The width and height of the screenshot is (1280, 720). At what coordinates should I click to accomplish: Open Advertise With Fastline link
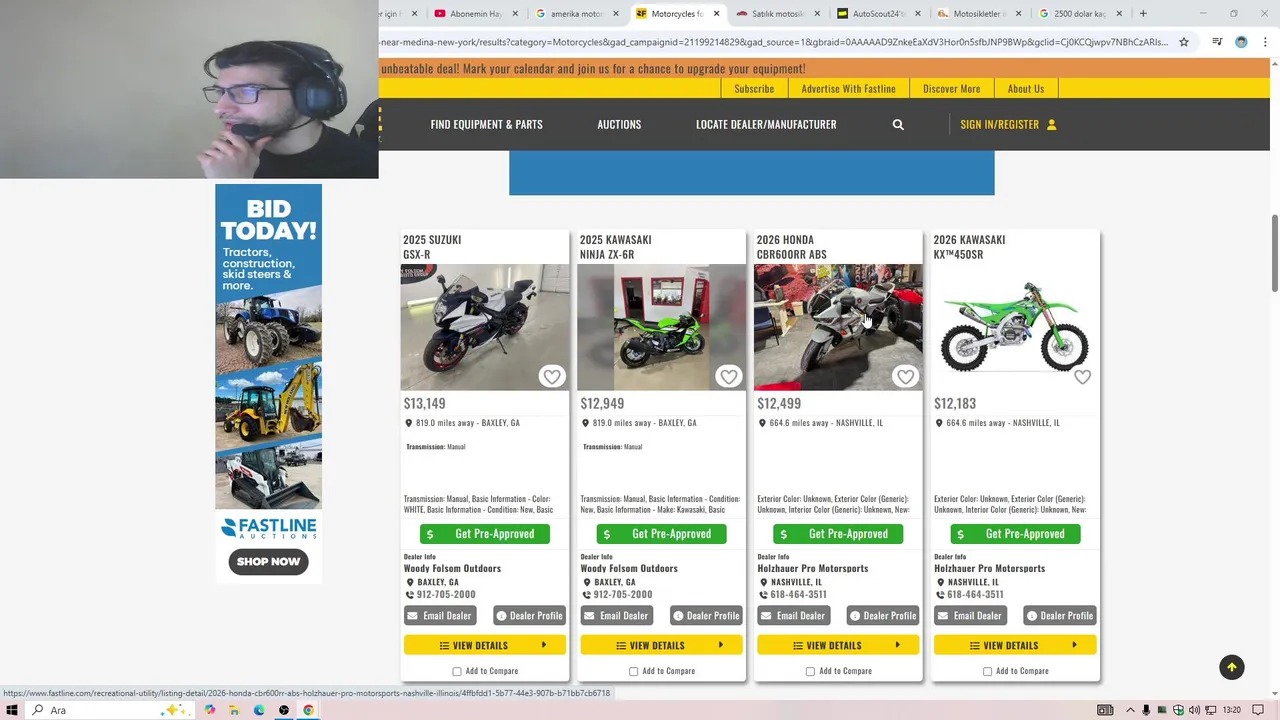pyautogui.click(x=848, y=89)
